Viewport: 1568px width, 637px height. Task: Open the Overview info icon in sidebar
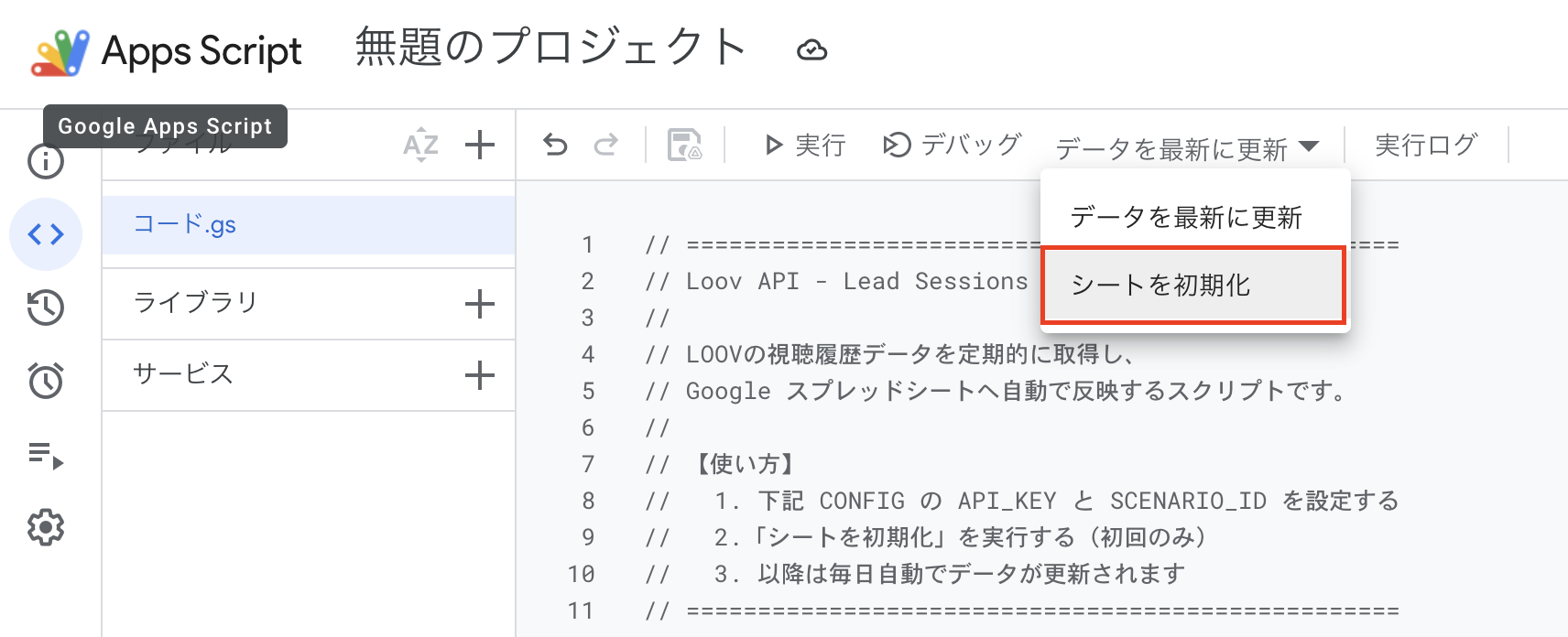click(46, 162)
